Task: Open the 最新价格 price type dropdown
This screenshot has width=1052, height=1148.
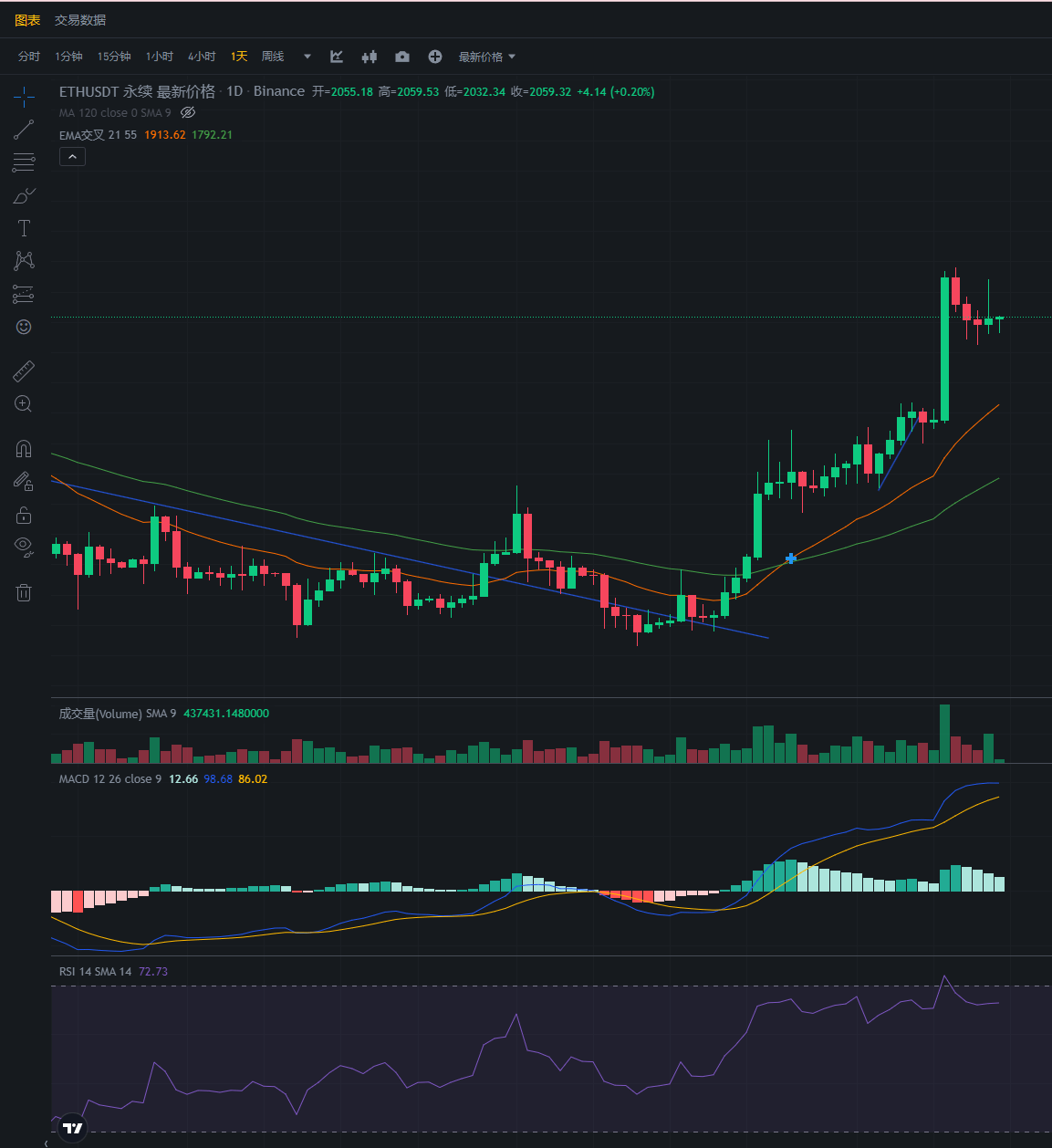Action: point(486,57)
